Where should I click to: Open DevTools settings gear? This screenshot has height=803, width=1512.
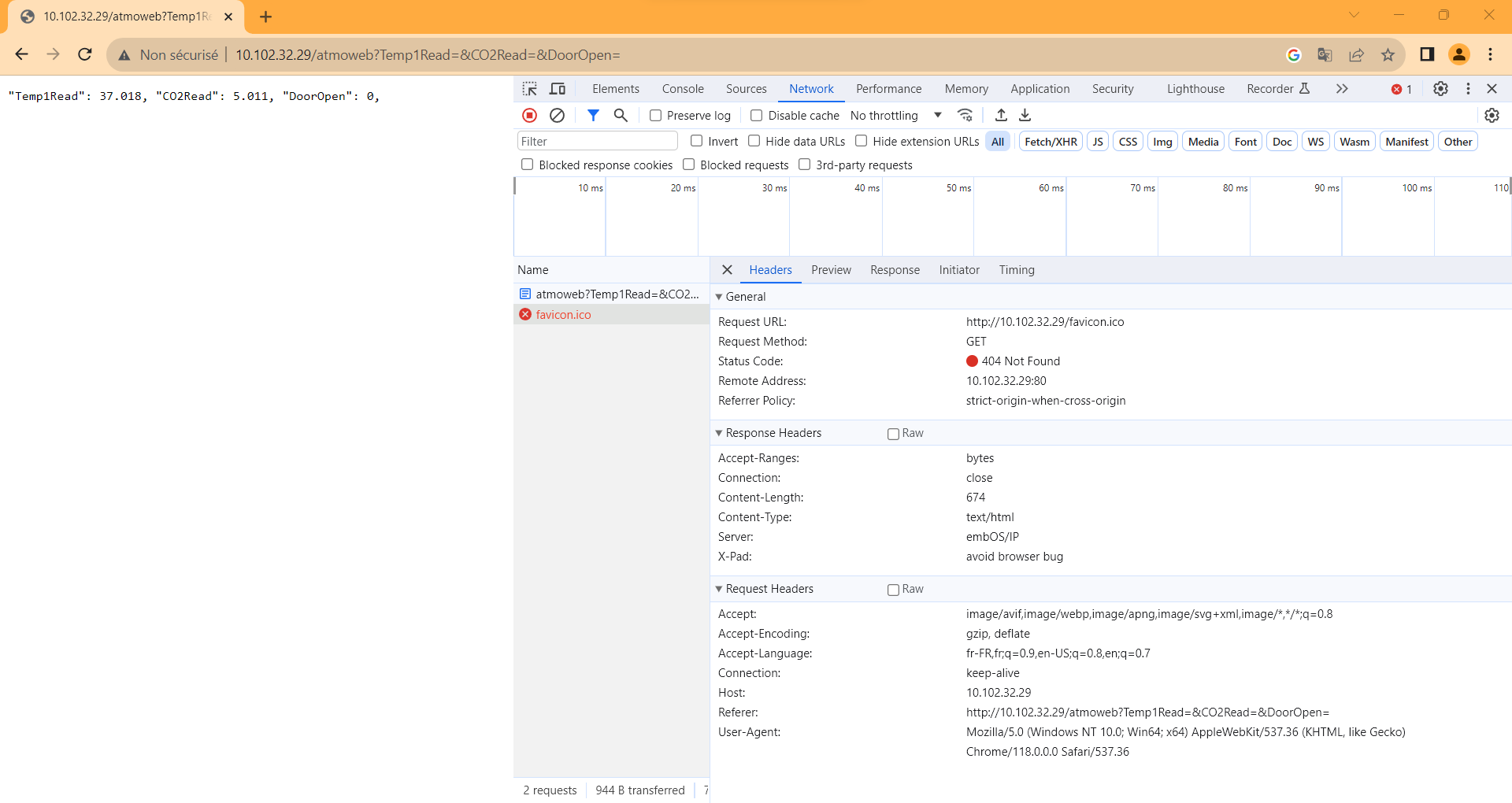(1440, 89)
